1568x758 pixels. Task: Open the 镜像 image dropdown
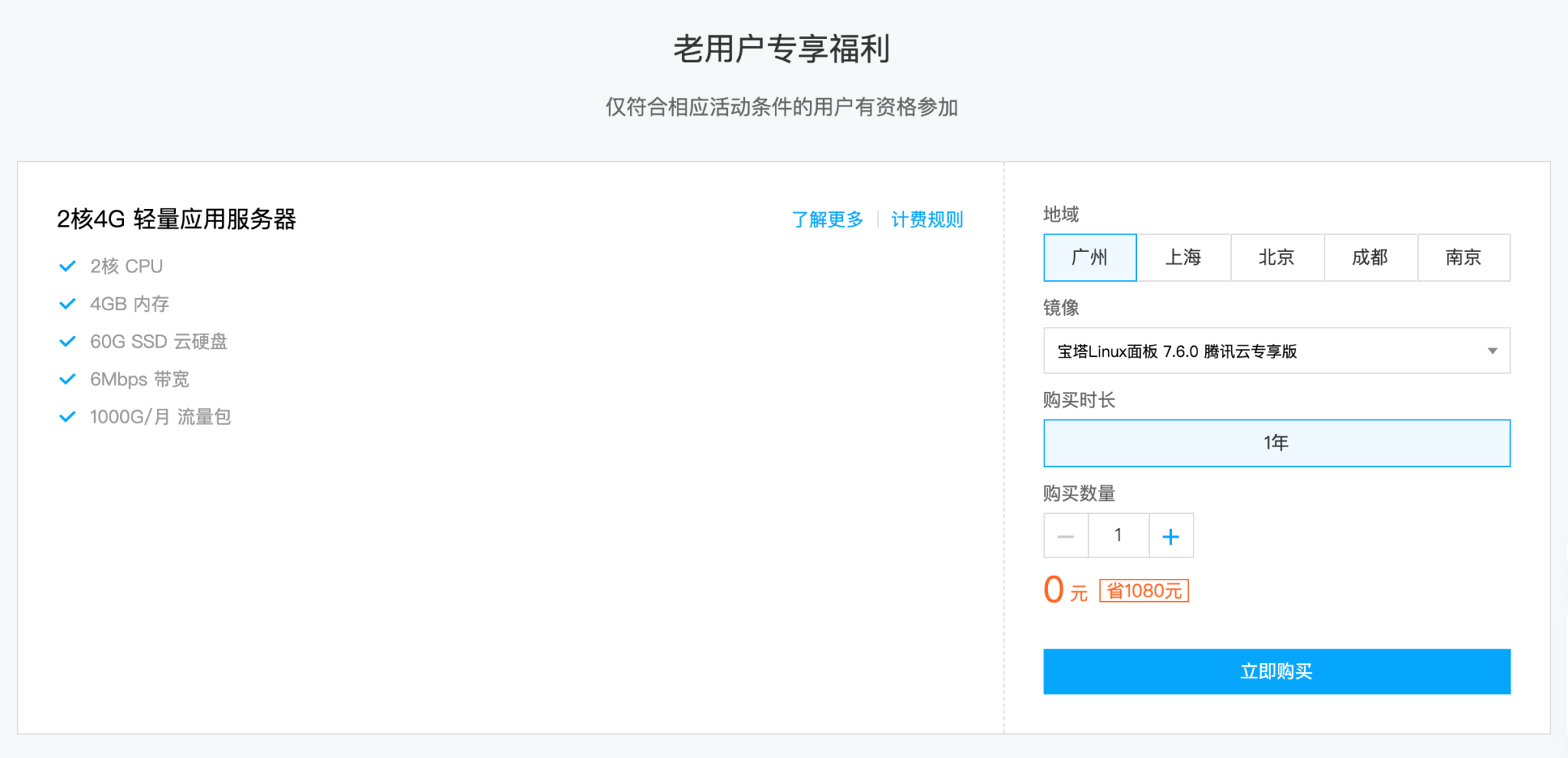tap(1263, 351)
